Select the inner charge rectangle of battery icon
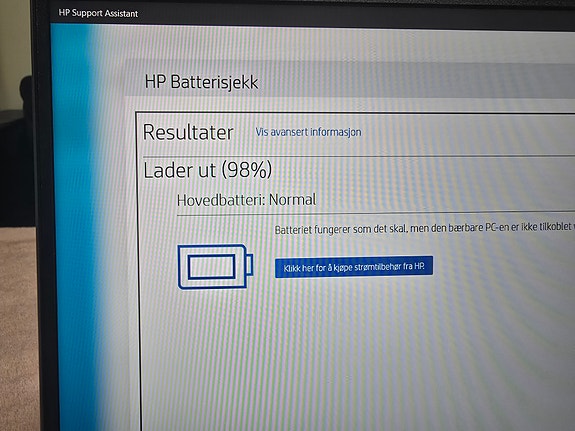 coord(212,267)
